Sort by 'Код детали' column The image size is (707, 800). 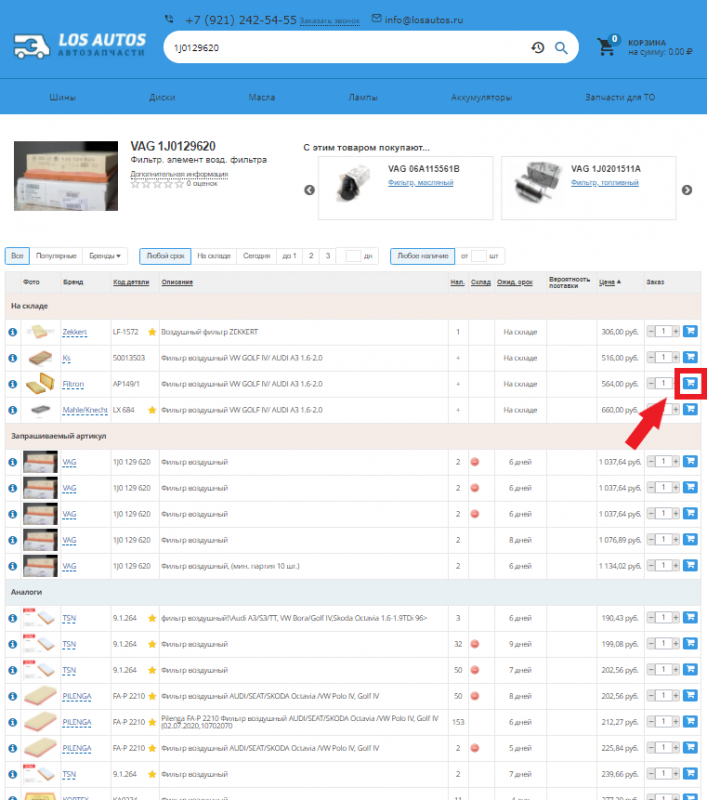(x=131, y=282)
